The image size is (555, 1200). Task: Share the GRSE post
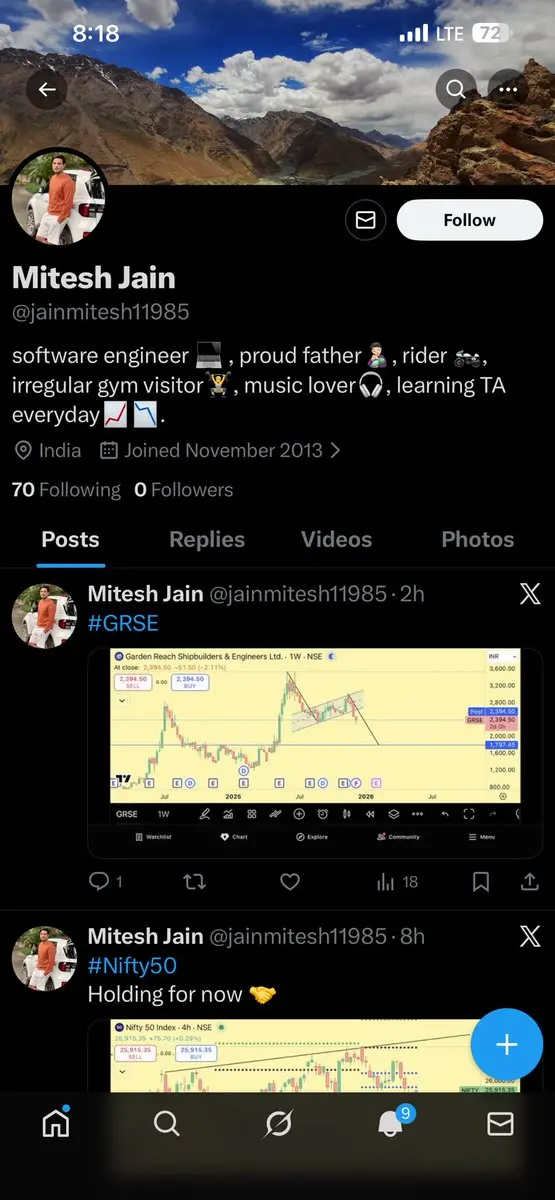pyautogui.click(x=530, y=882)
